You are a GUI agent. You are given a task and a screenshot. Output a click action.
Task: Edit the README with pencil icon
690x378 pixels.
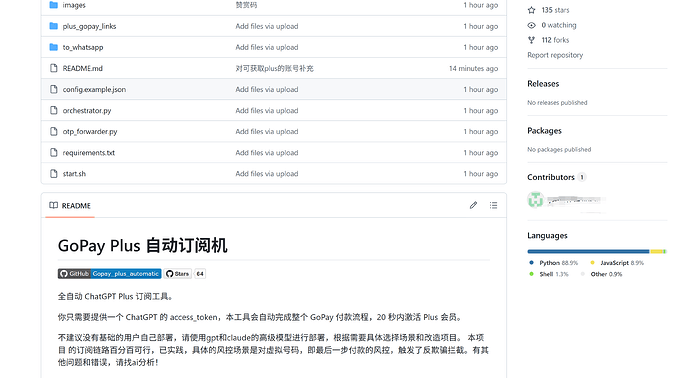[x=473, y=205]
